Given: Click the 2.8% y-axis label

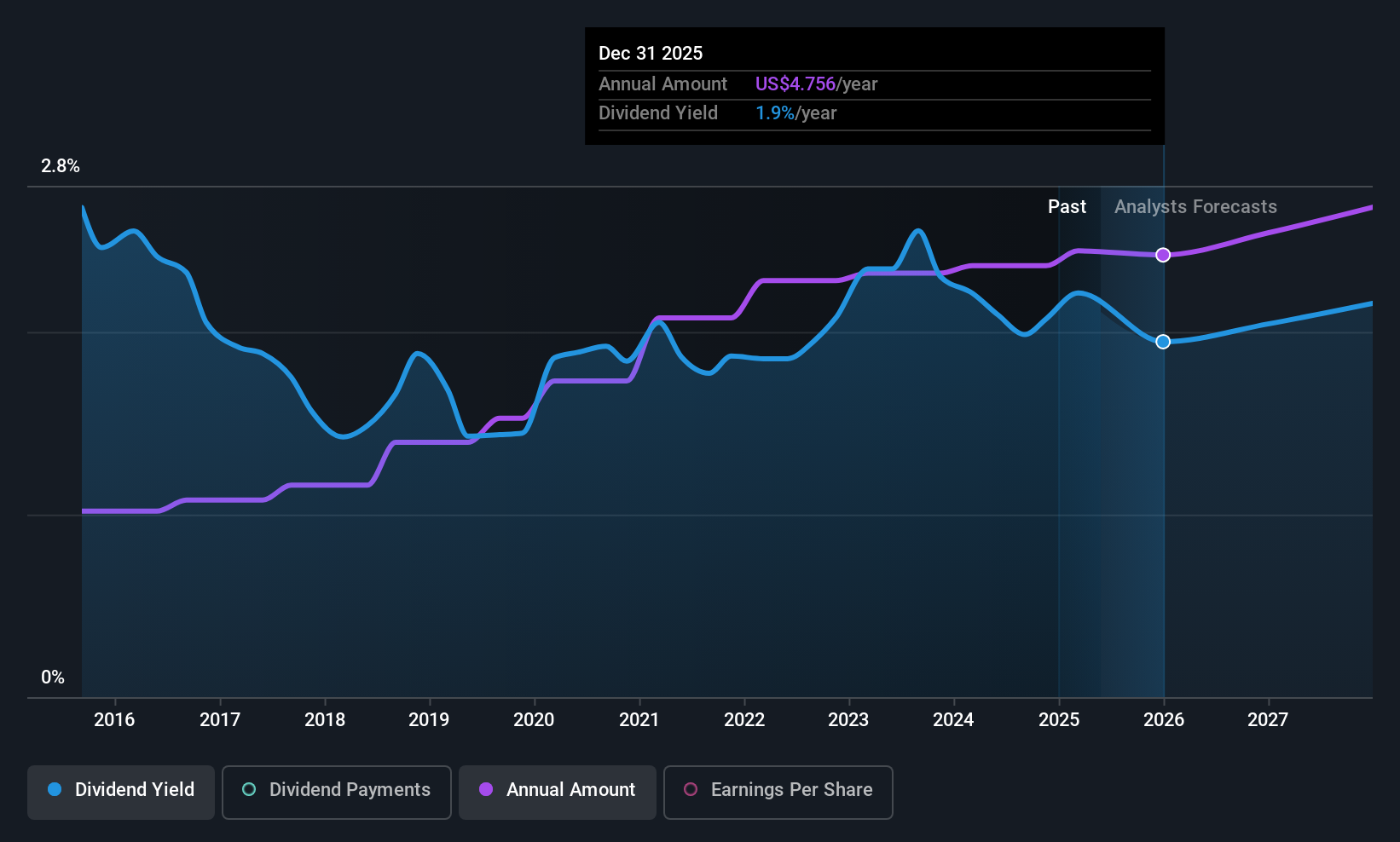Looking at the screenshot, I should click(61, 166).
